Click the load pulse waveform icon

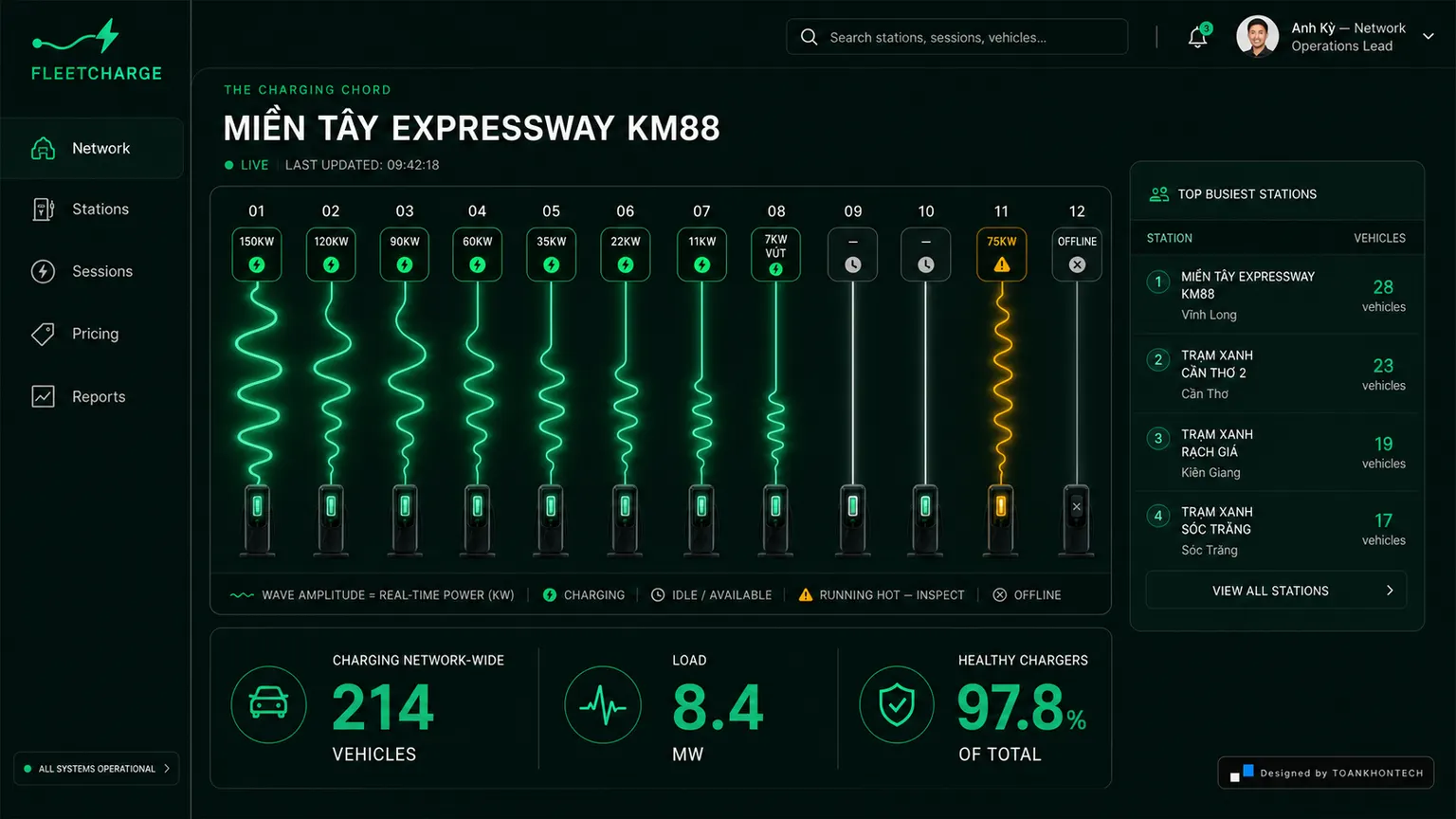[x=603, y=704]
